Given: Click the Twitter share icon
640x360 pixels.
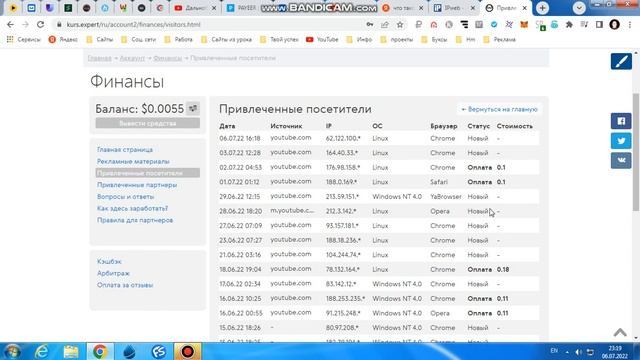Looking at the screenshot, I should pyautogui.click(x=621, y=141).
